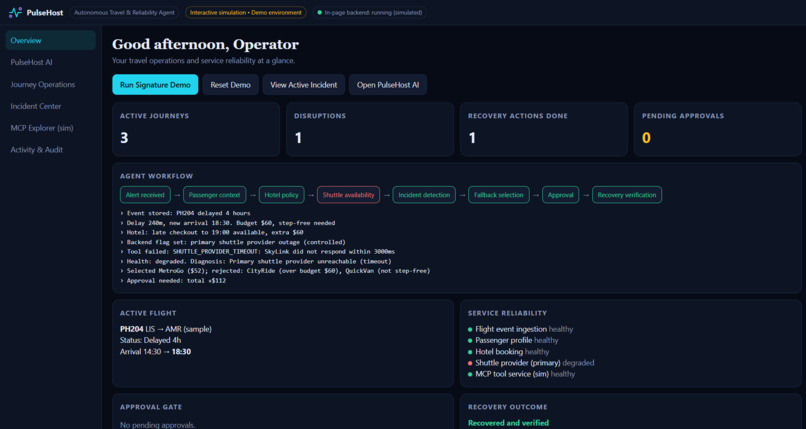The width and height of the screenshot is (806, 429).
Task: Click the Pending Approvals card
Action: click(x=718, y=129)
